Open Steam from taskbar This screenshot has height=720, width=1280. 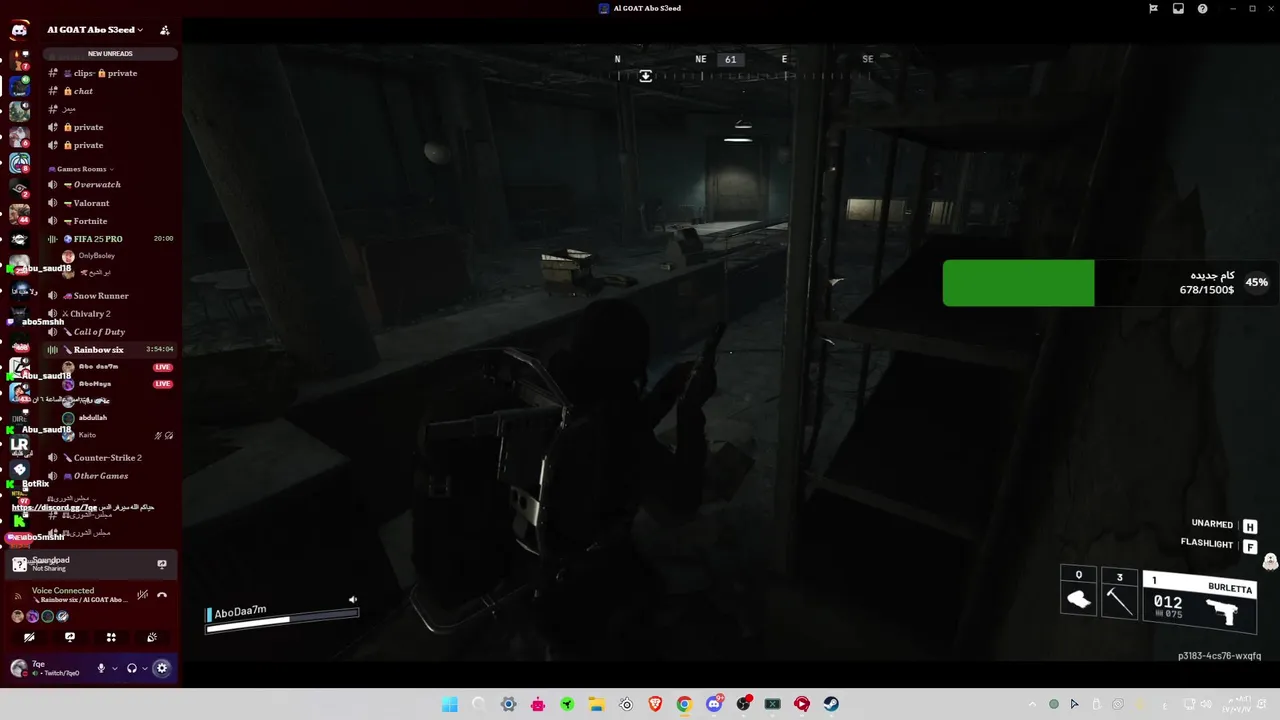click(x=831, y=704)
